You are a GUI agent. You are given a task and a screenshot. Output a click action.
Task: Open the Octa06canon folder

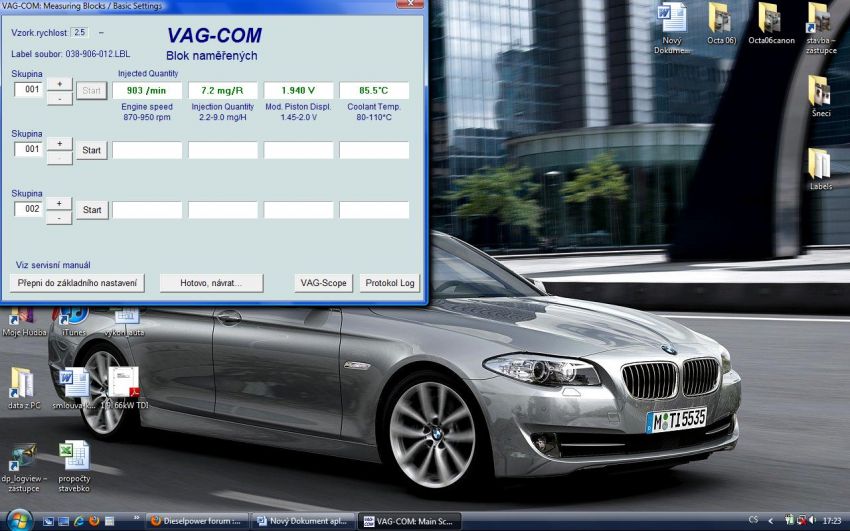[x=770, y=19]
